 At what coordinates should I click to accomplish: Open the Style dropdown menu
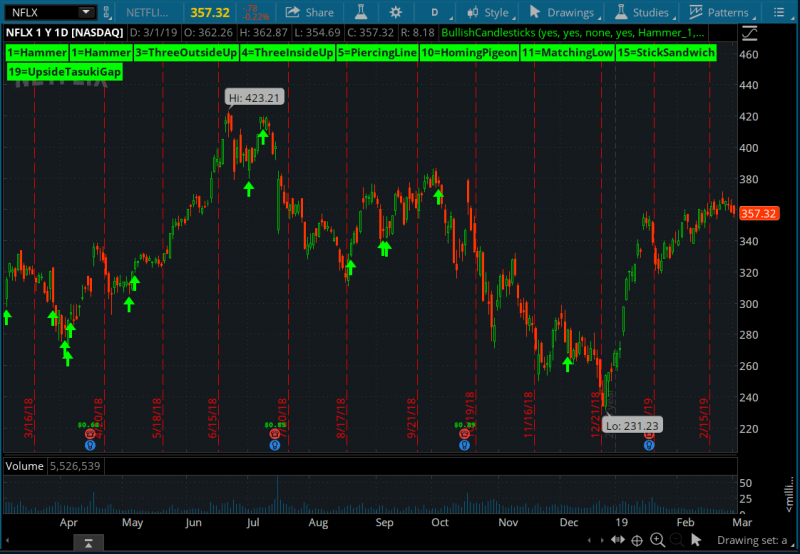pos(489,12)
